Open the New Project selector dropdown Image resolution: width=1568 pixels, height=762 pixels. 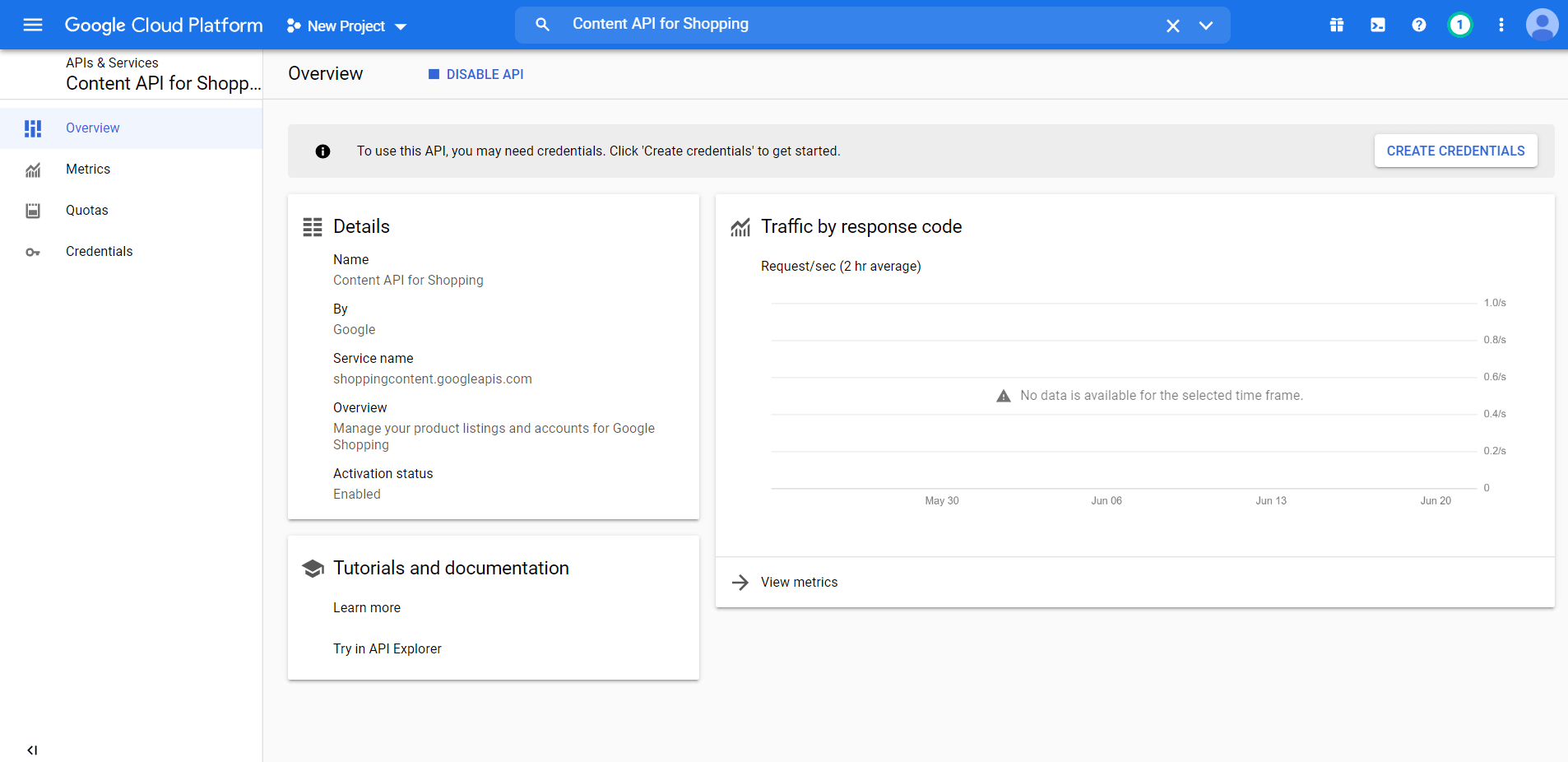(346, 26)
